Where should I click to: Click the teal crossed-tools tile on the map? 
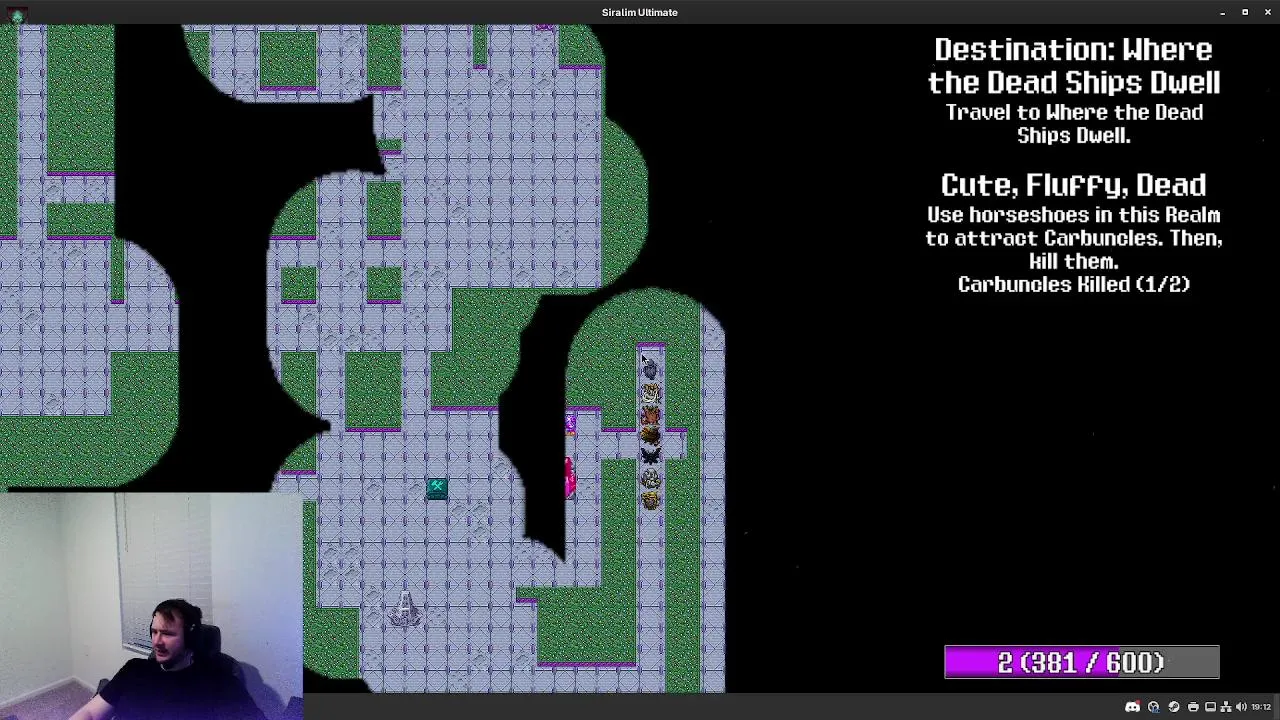tap(437, 488)
